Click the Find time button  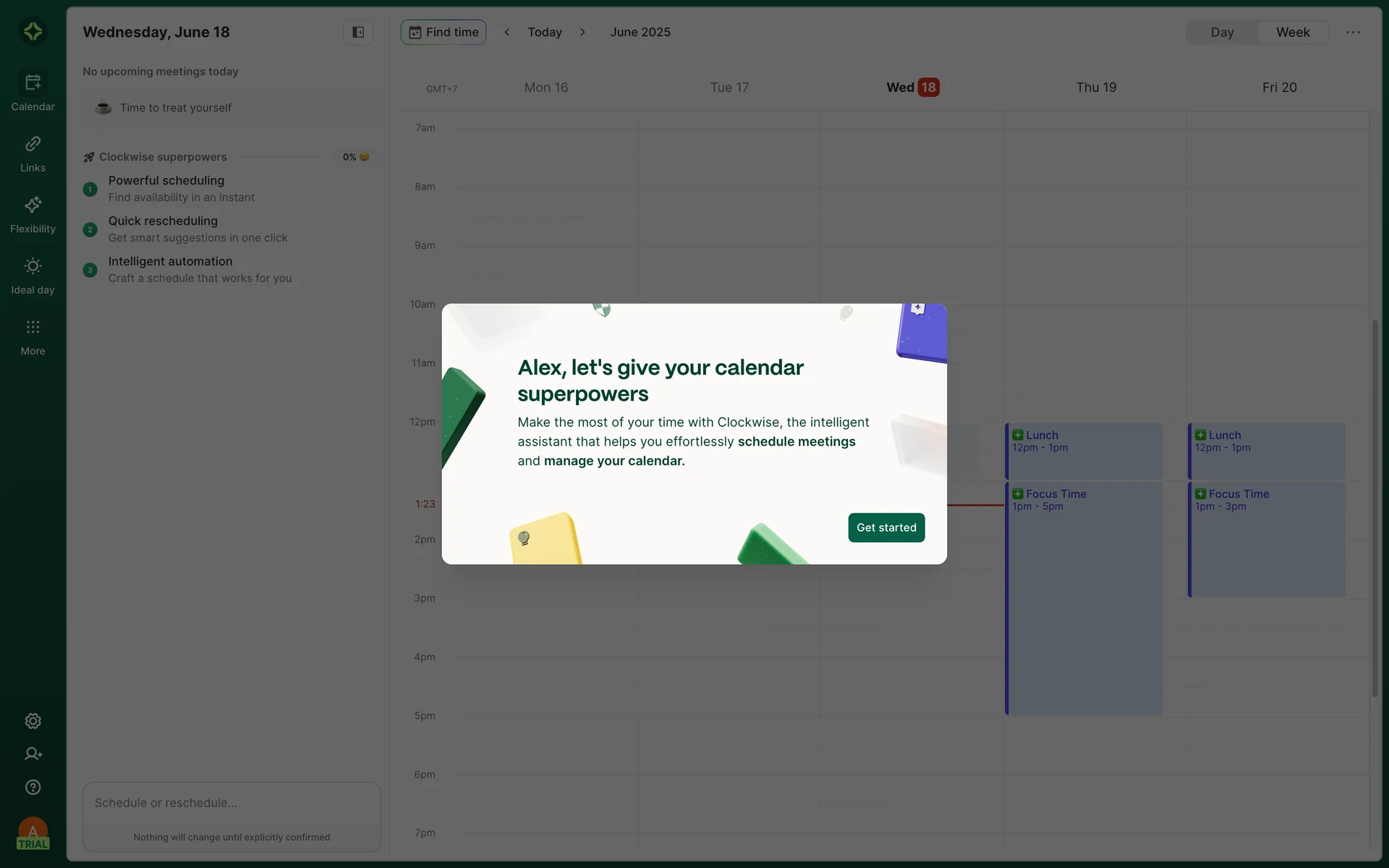tap(443, 32)
